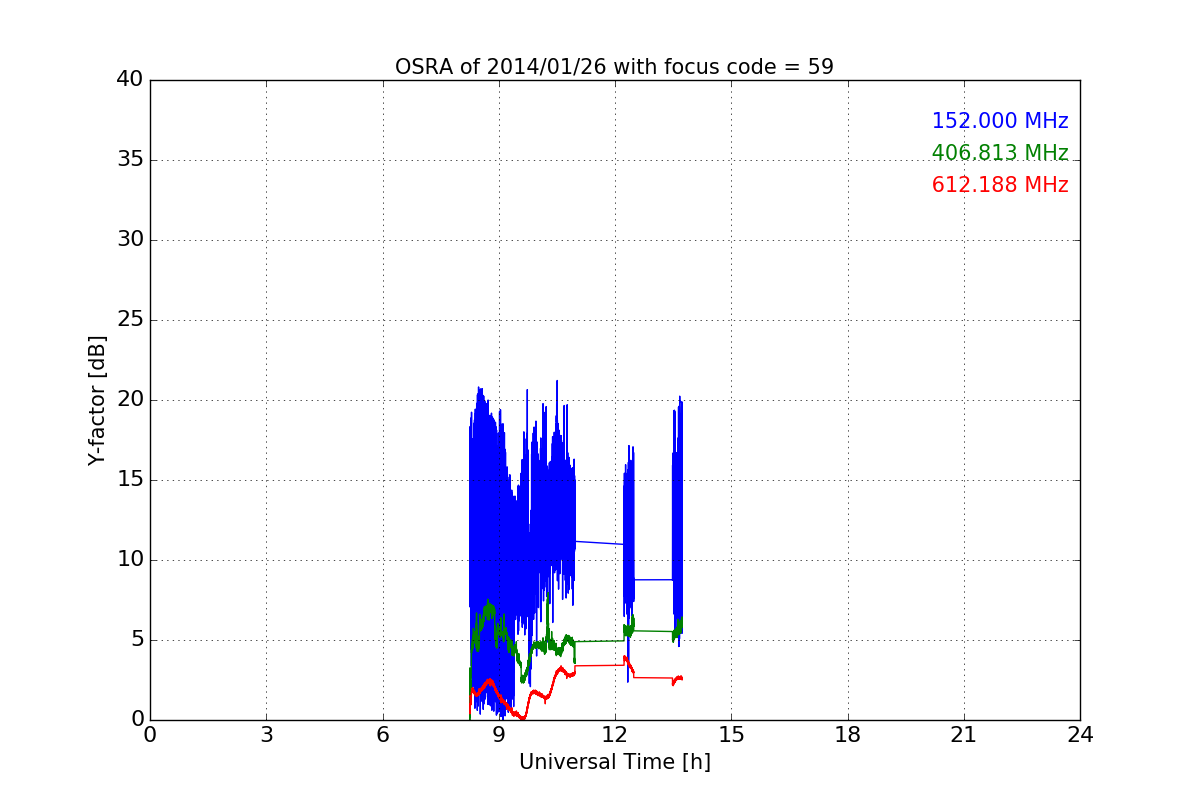Click the y-axis tick label 40

tap(130, 80)
